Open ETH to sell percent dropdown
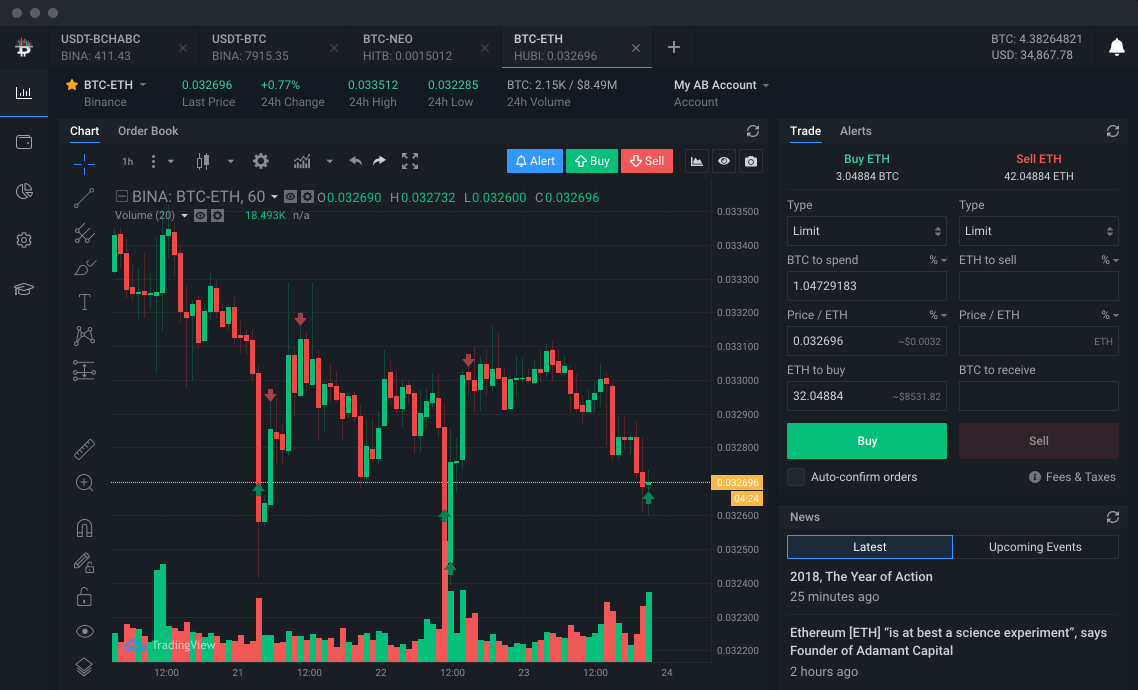Viewport: 1138px width, 690px height. pos(1110,260)
